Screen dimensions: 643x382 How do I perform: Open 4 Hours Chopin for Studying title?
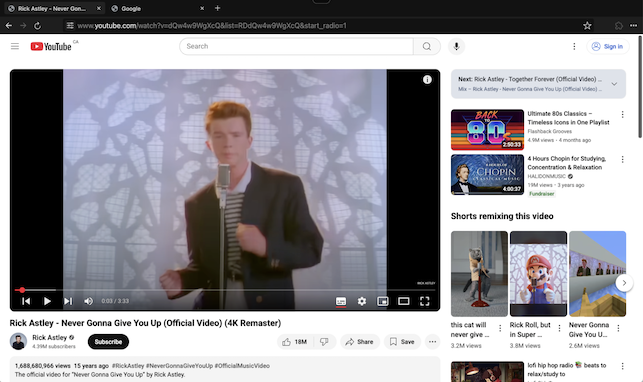pos(566,163)
